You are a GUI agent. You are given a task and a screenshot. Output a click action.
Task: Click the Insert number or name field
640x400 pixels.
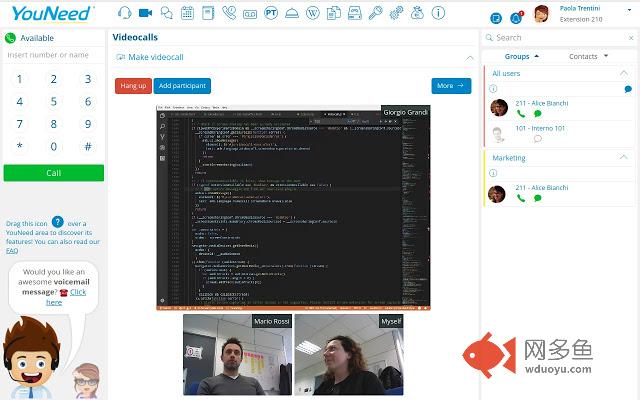tap(53, 55)
